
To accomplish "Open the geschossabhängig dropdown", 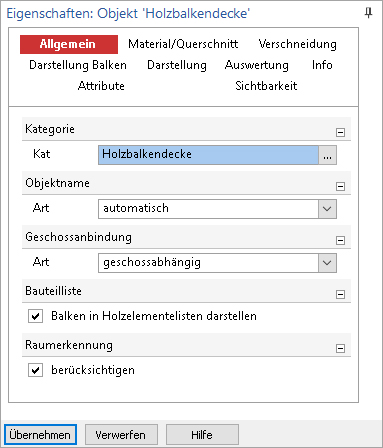I will (217, 263).
